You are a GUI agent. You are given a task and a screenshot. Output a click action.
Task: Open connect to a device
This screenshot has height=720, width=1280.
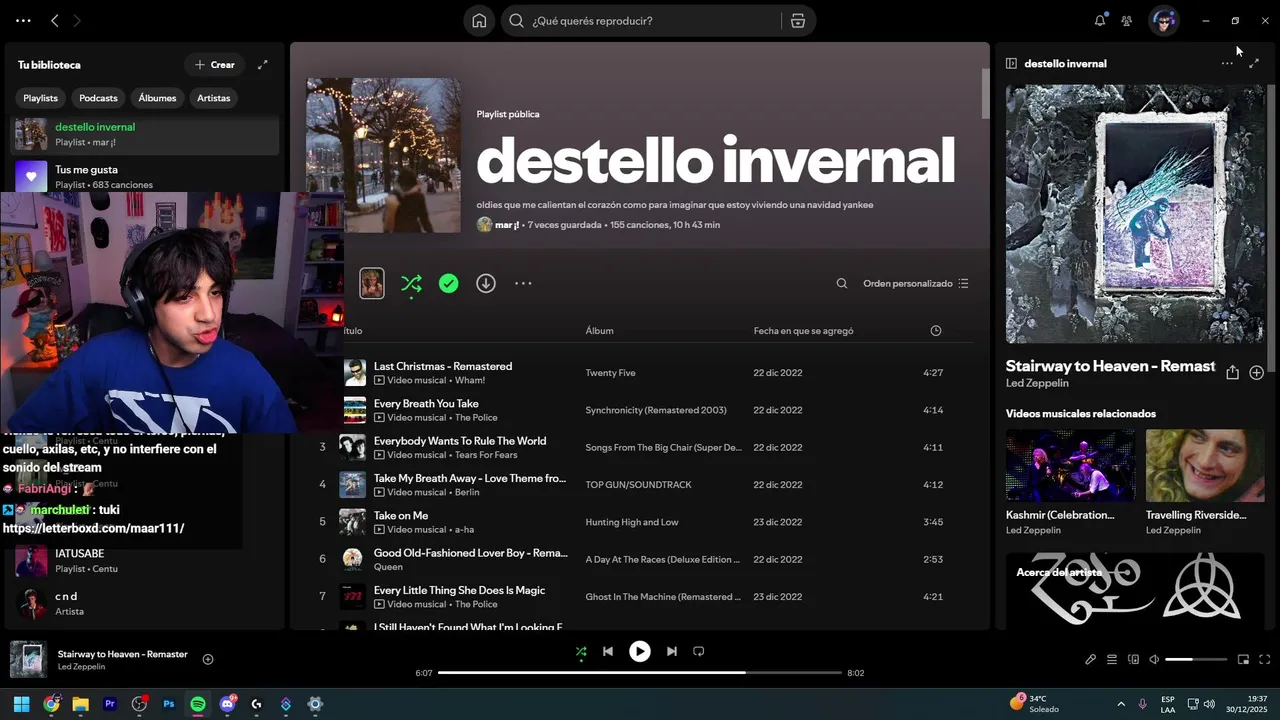pos(1133,660)
